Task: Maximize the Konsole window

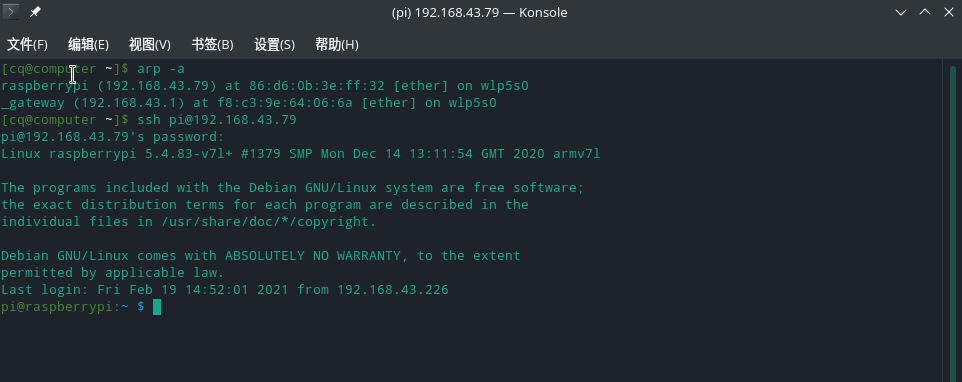Action: pos(925,12)
